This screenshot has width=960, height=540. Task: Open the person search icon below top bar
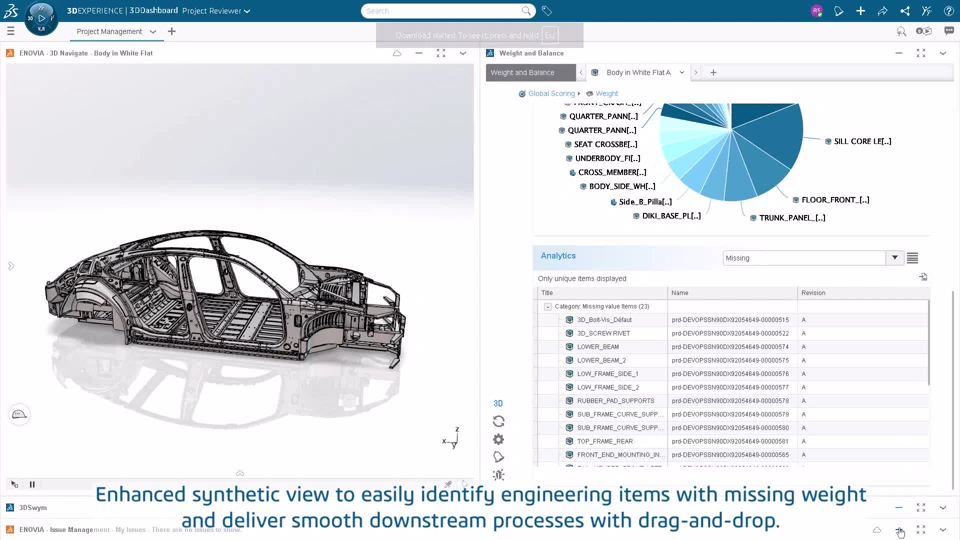point(901,31)
